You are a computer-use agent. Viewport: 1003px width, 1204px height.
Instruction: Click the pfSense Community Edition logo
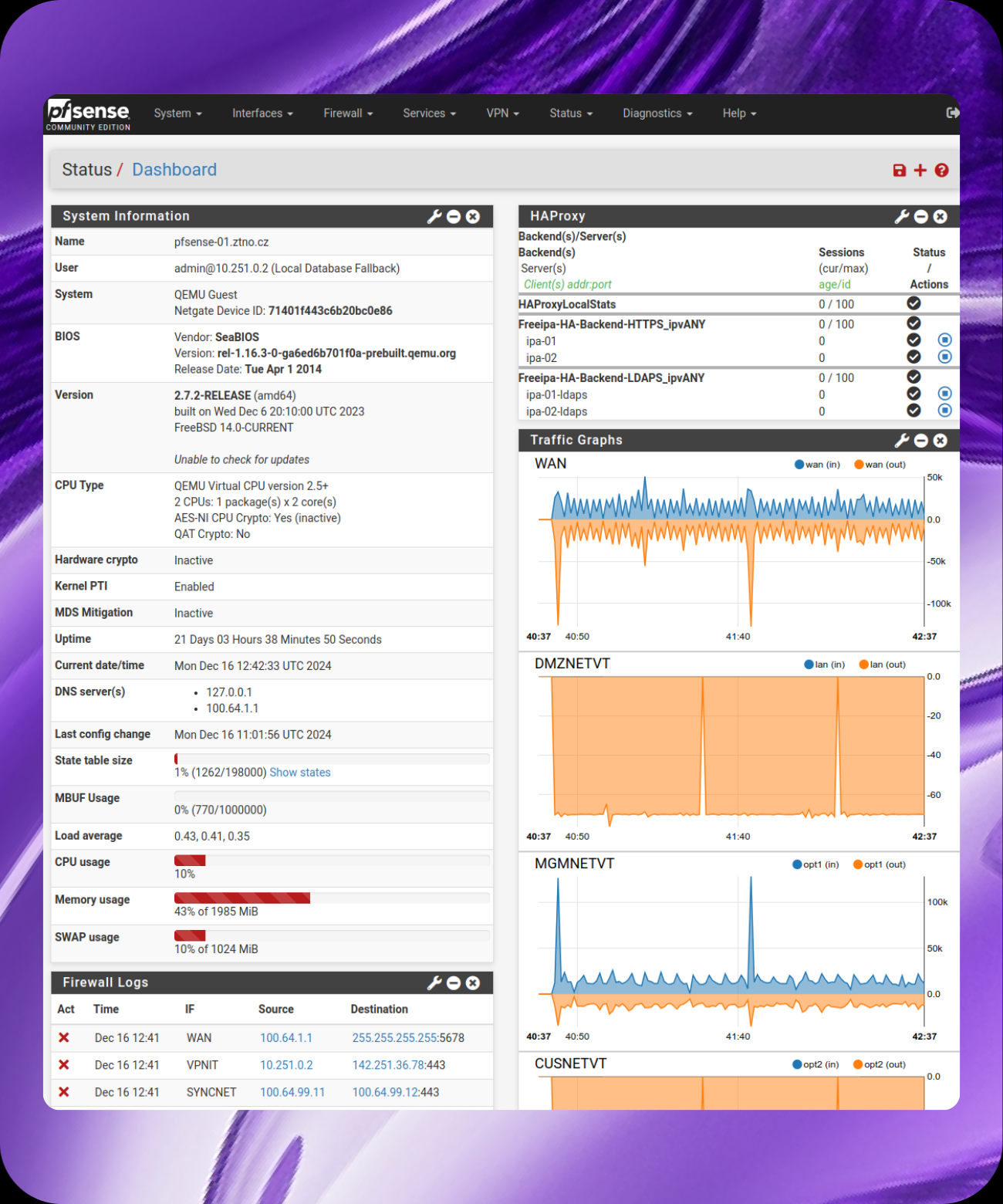[x=88, y=114]
